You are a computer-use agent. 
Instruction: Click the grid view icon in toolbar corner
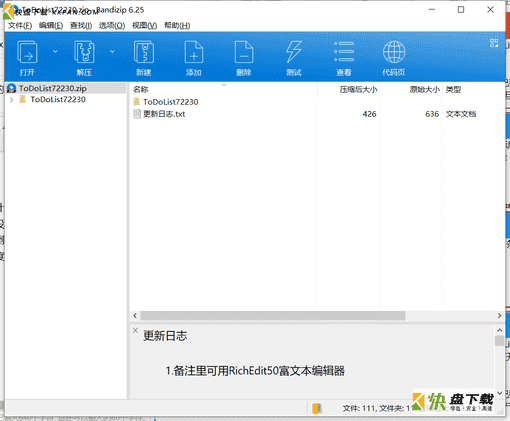[x=494, y=43]
